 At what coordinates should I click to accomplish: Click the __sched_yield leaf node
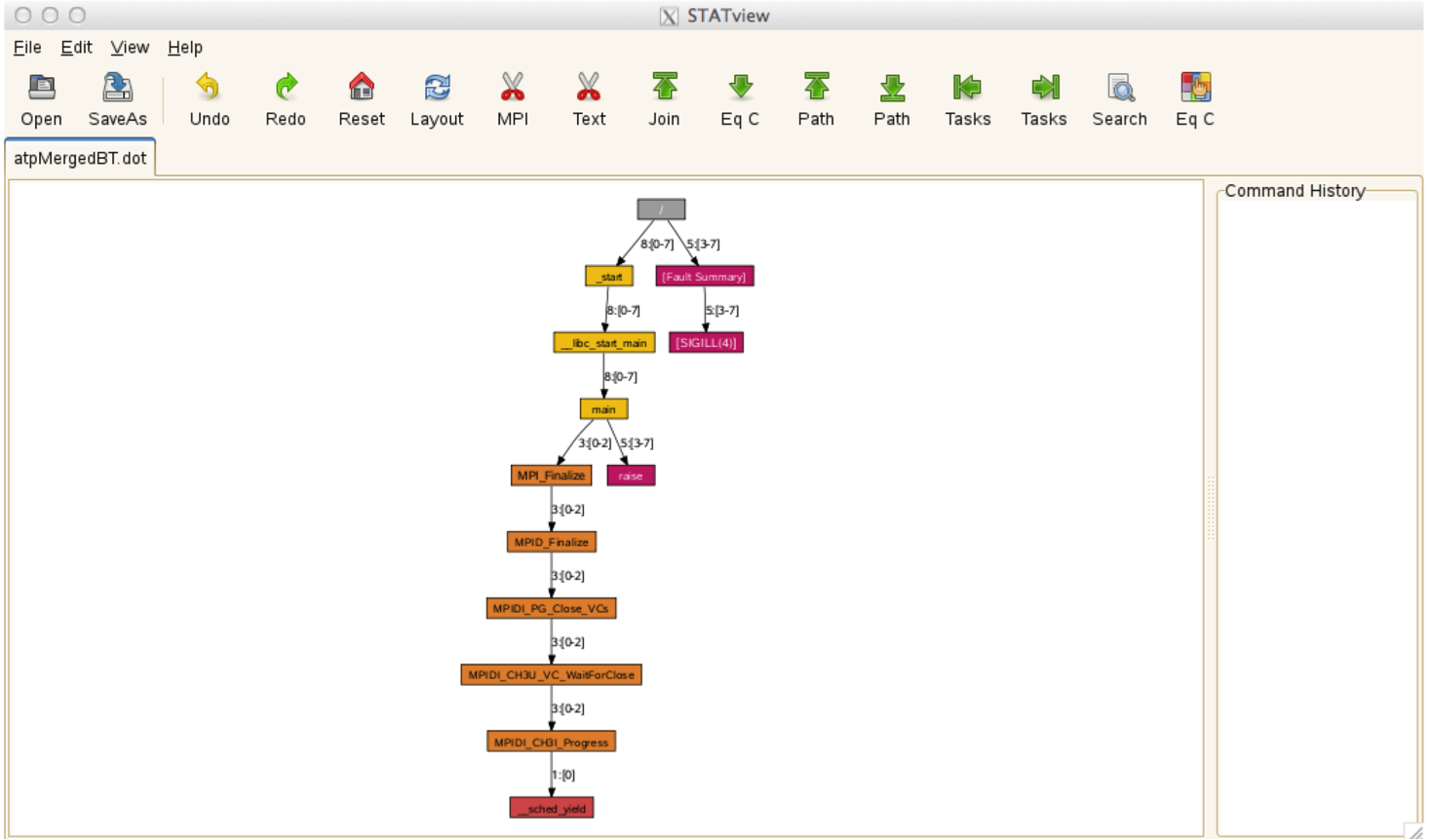coord(552,808)
